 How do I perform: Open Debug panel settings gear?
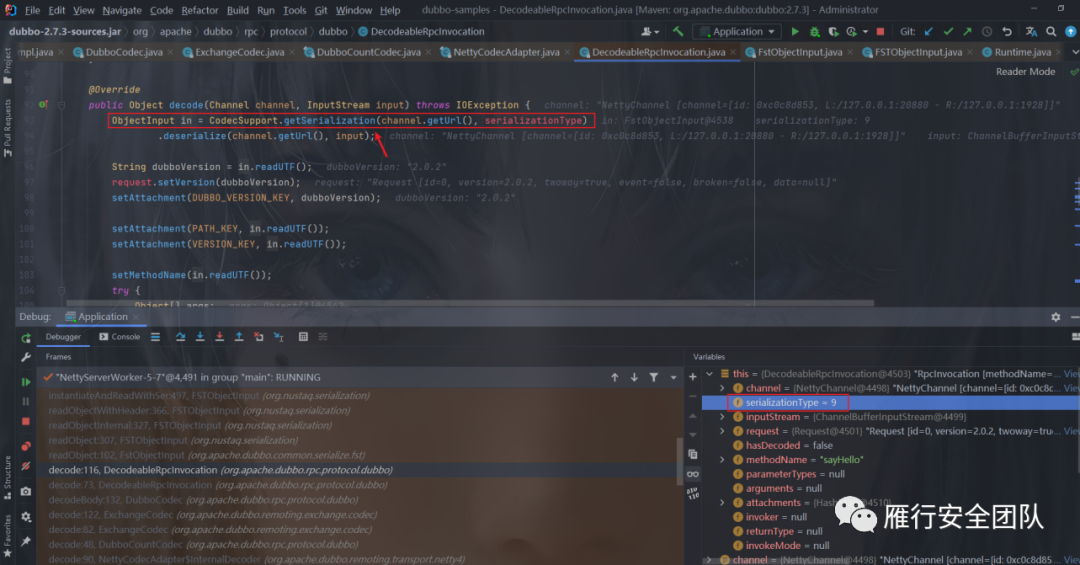1055,317
